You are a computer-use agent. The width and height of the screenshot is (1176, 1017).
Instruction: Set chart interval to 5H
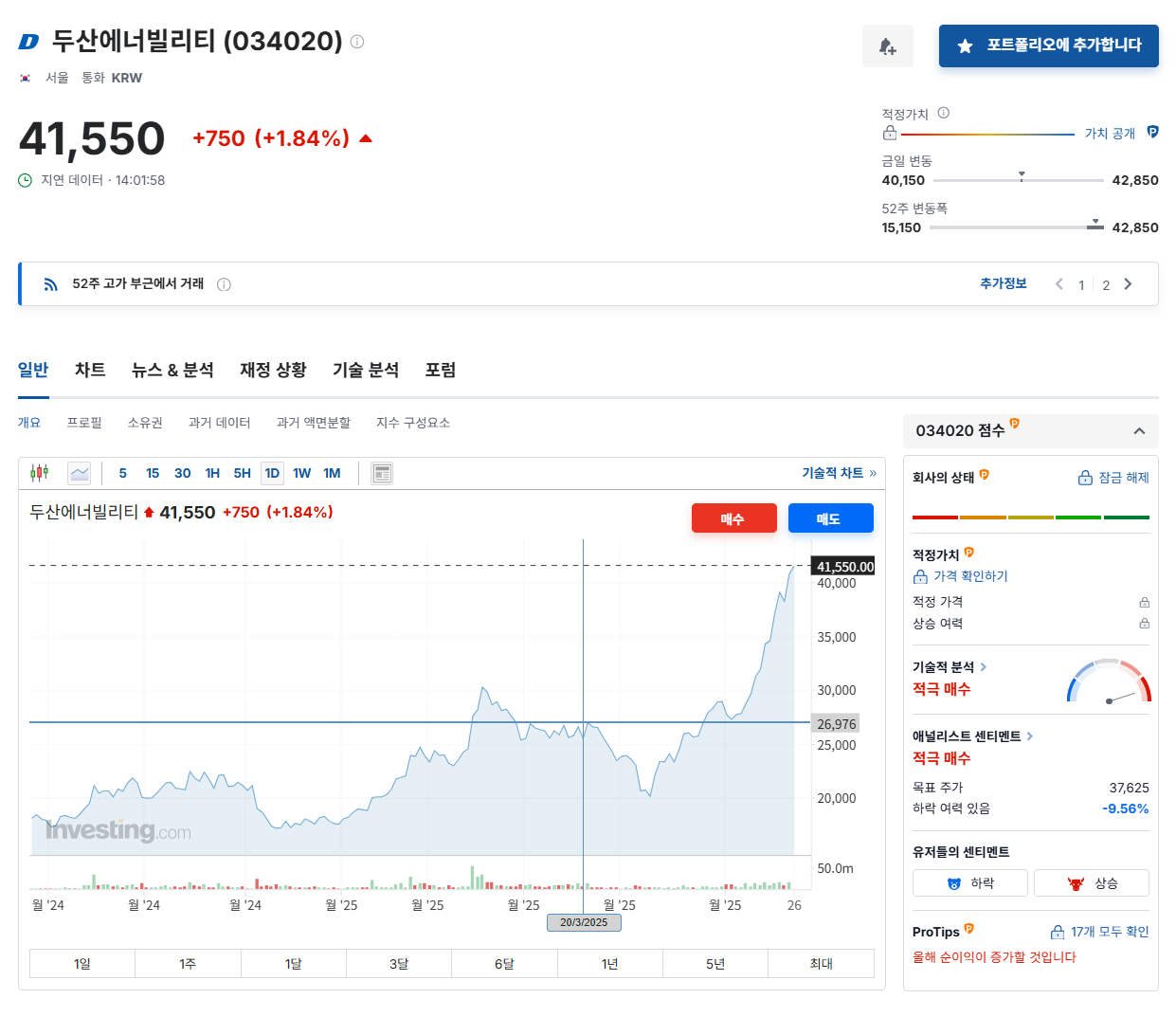(243, 473)
